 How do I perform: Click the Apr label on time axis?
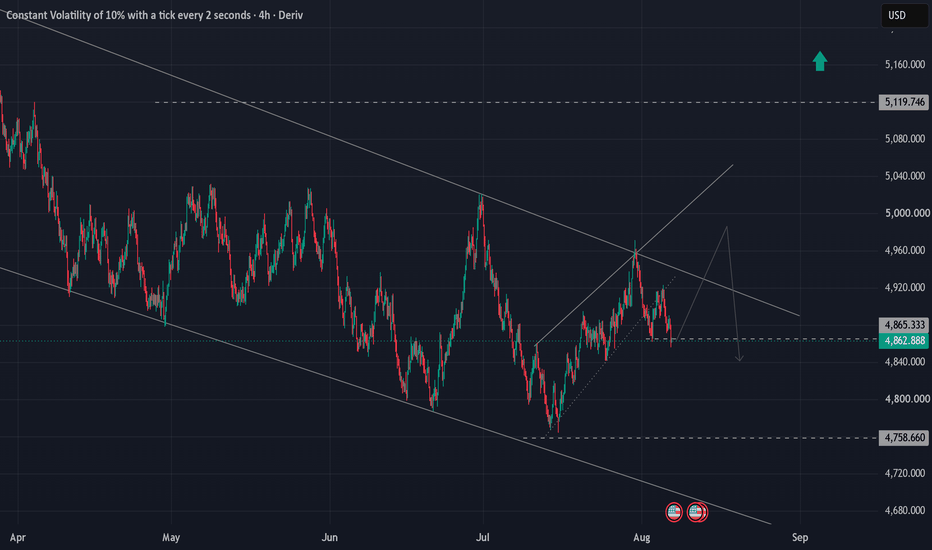[18, 538]
